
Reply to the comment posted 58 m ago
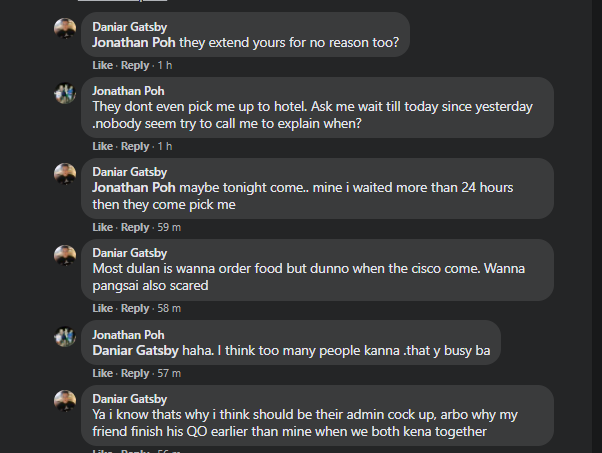click(x=135, y=308)
